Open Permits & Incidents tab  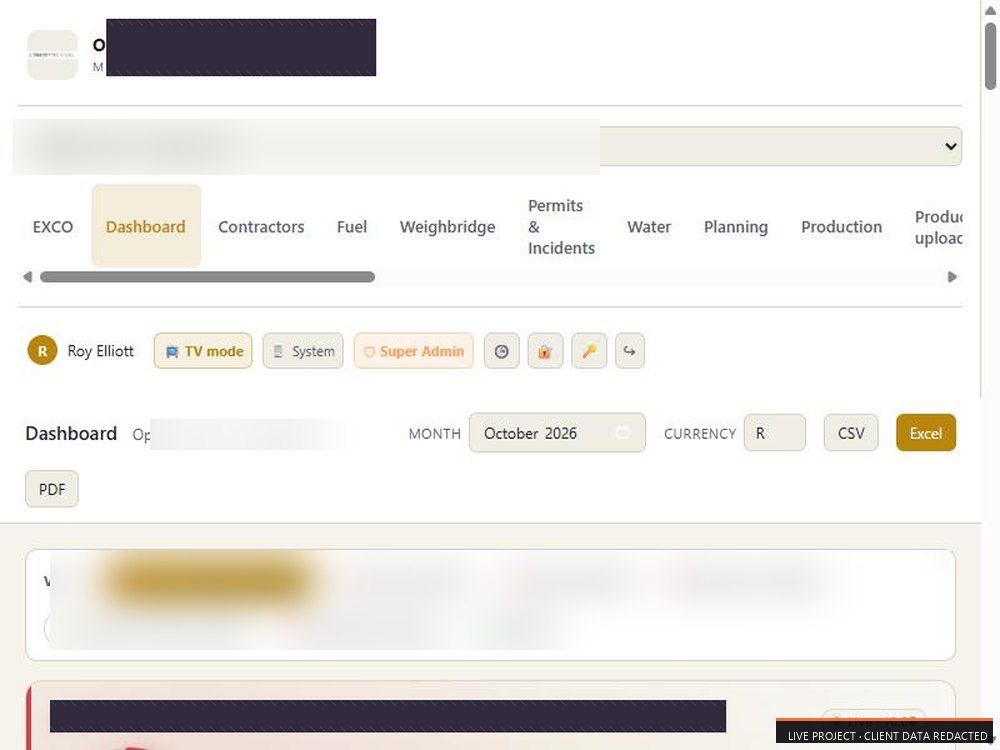tap(561, 227)
